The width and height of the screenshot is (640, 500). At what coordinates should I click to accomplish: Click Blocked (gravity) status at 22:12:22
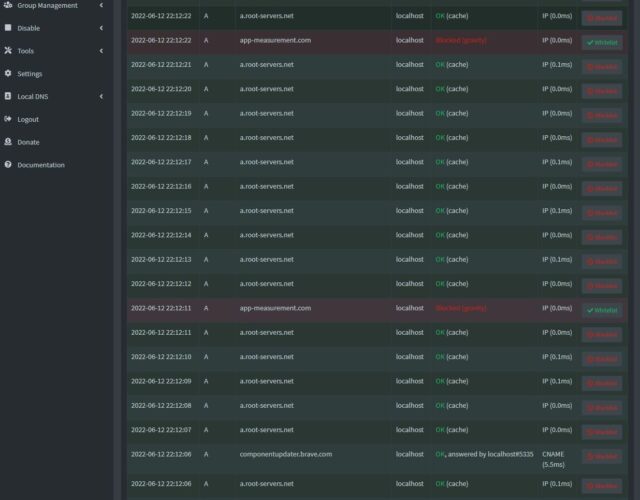click(x=461, y=40)
